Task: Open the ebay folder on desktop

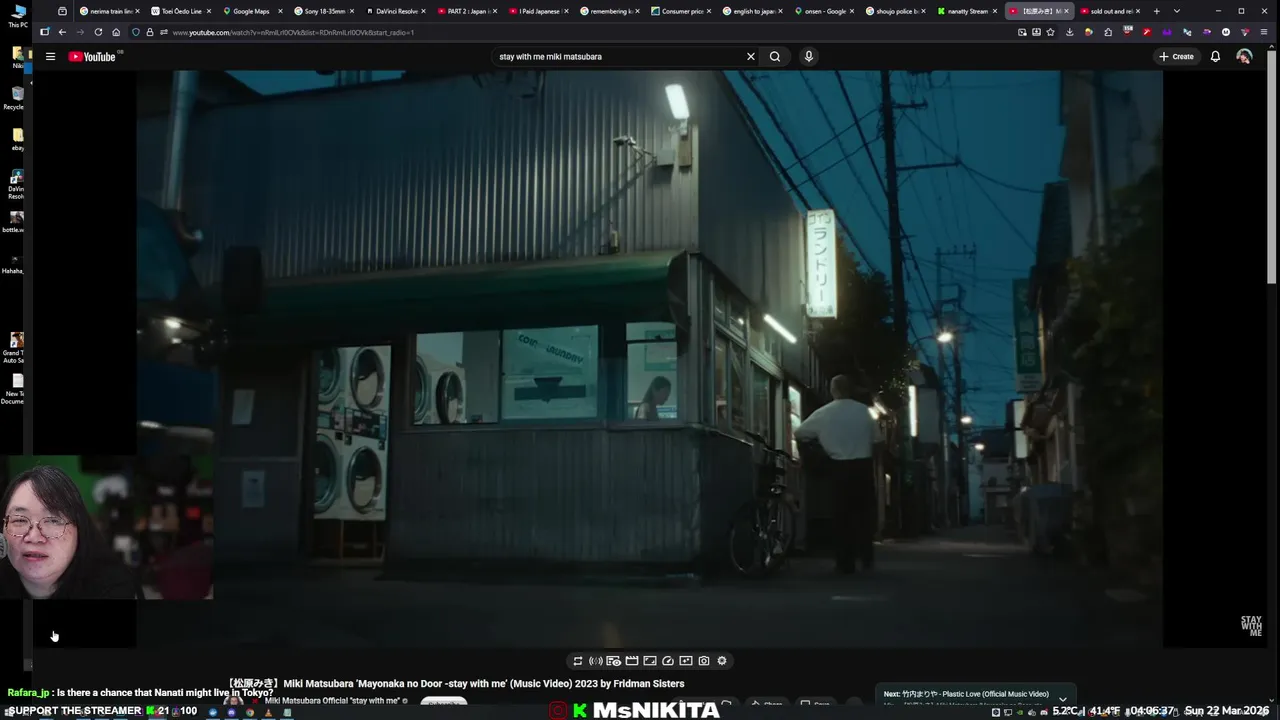Action: click(x=17, y=139)
